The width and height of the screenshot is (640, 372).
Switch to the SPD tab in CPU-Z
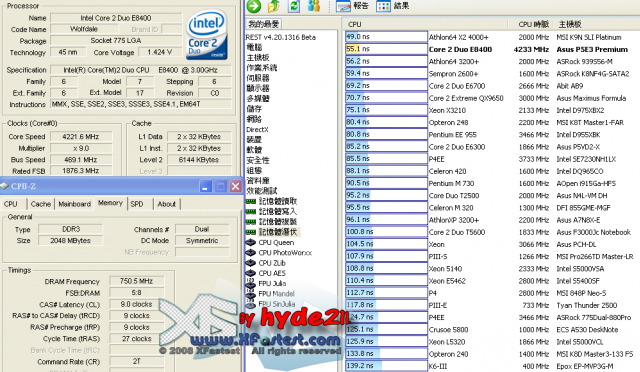[137, 204]
